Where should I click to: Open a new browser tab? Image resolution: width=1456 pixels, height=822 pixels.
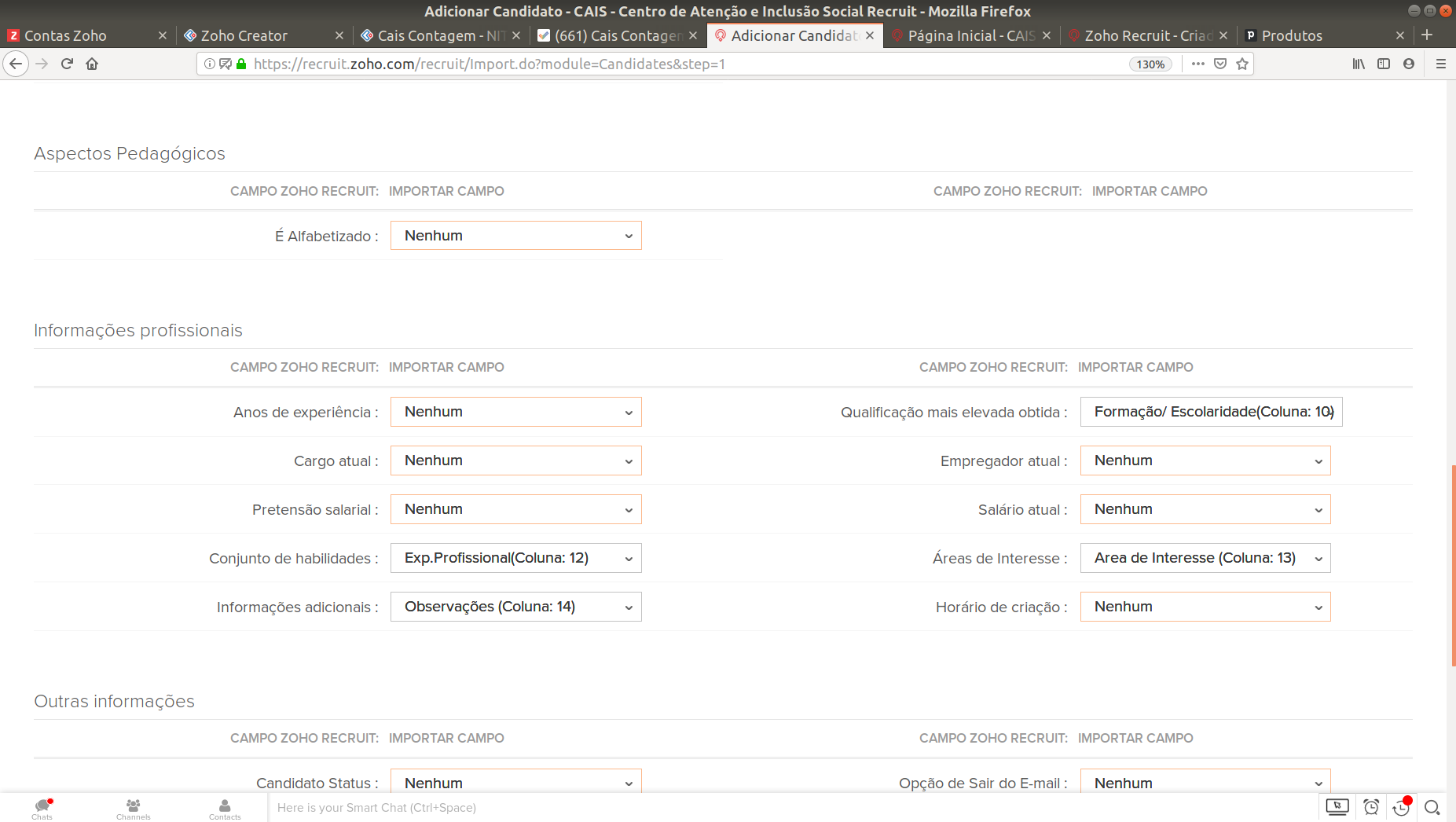1427,35
